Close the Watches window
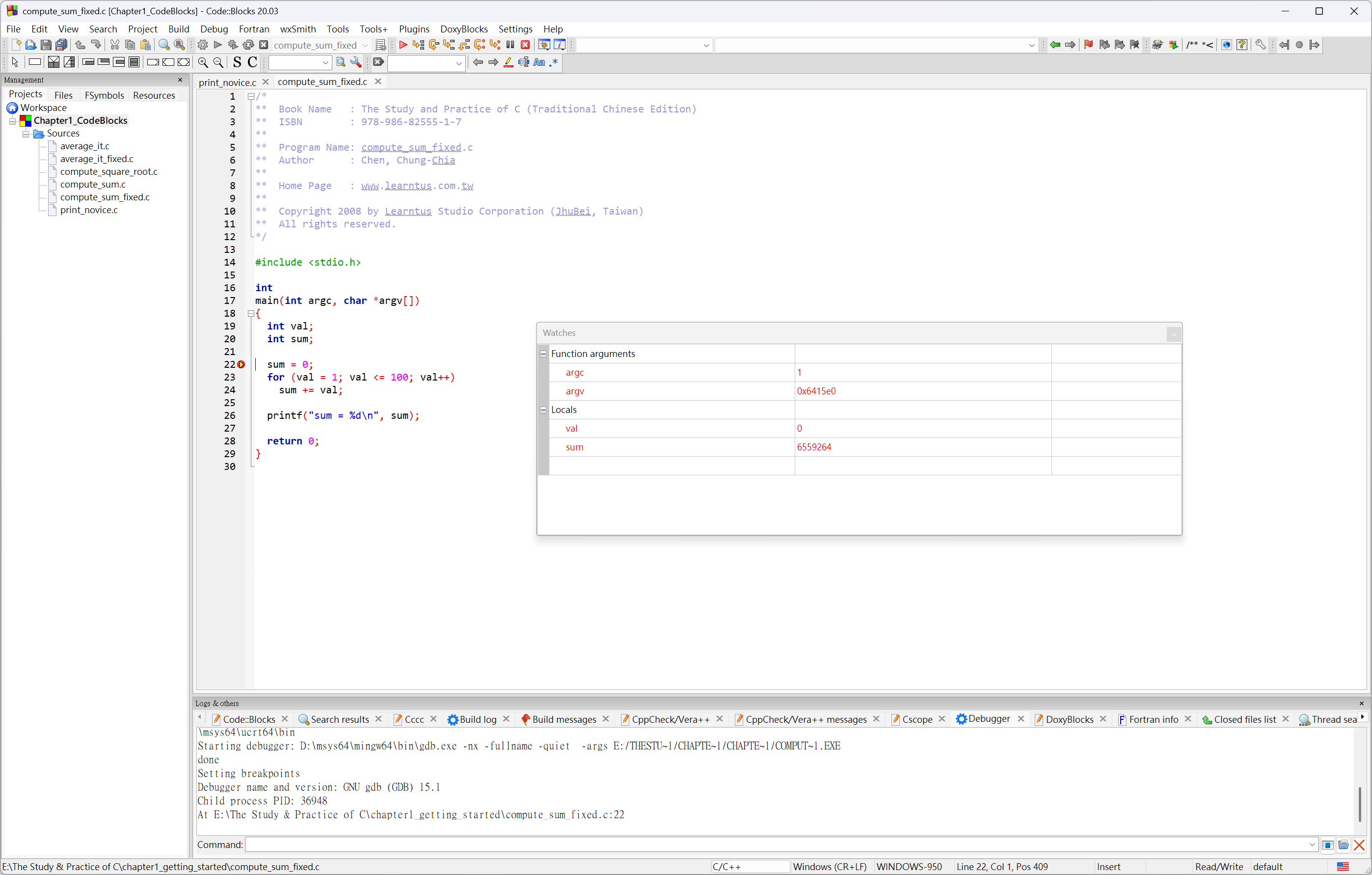This screenshot has width=1372, height=875. [1174, 334]
